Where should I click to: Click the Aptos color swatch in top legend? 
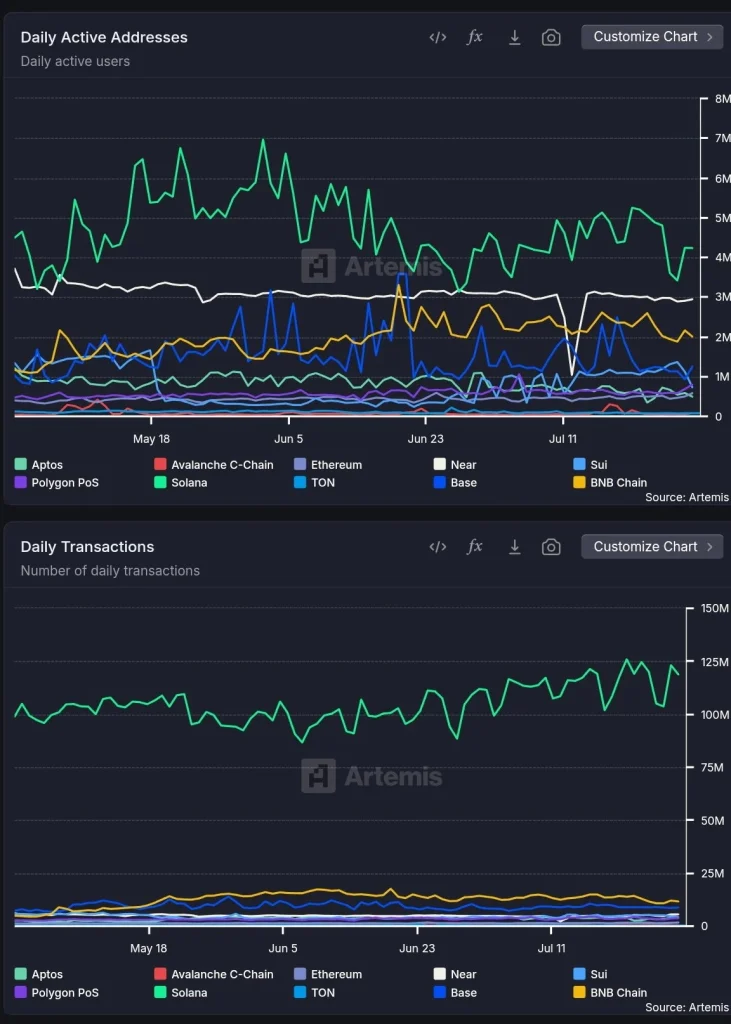click(x=21, y=465)
